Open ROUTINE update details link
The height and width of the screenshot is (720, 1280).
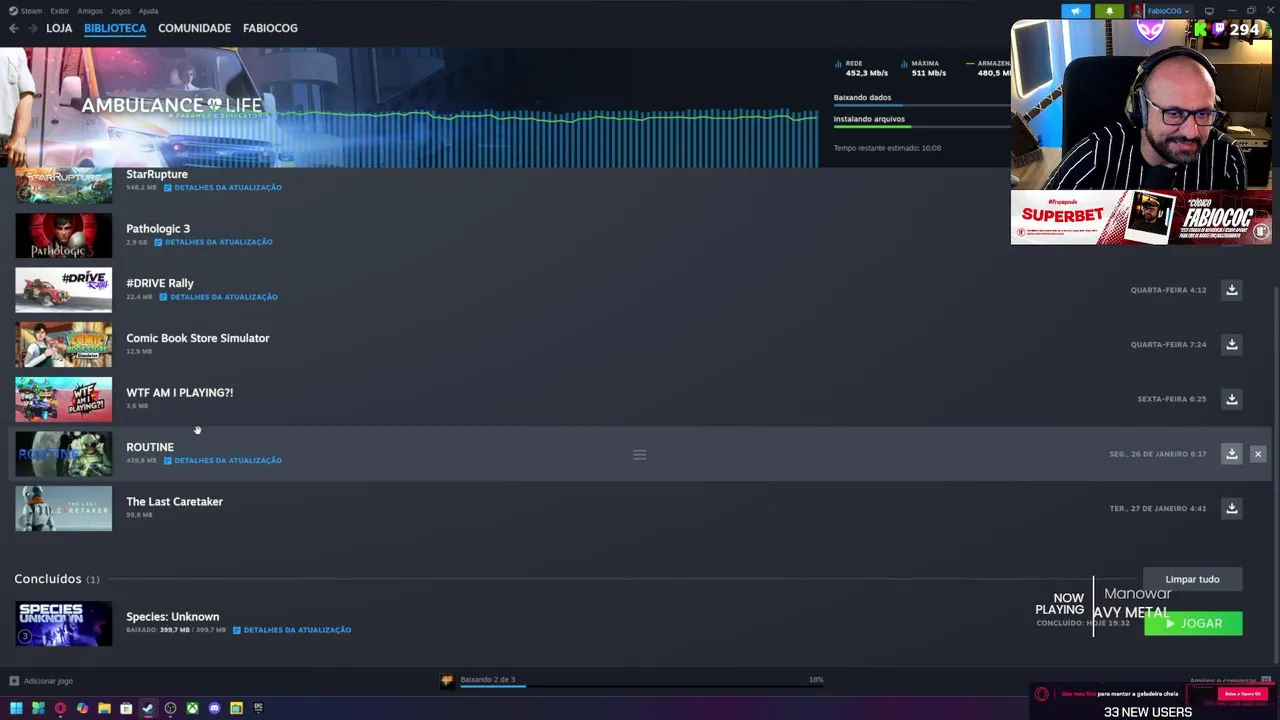point(223,461)
